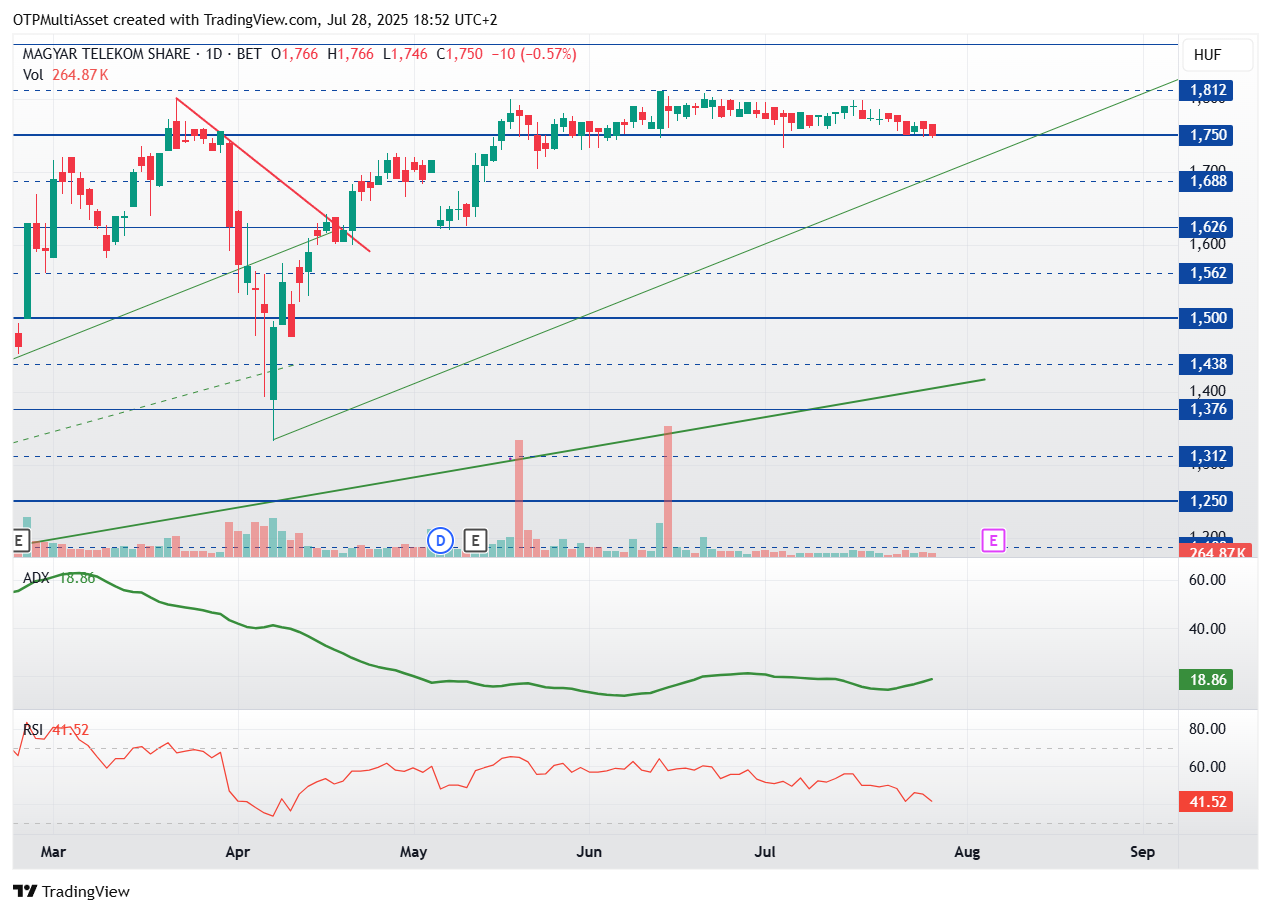Click the RSI value label 41.52 on axis
1271x913 pixels.
pyautogui.click(x=1208, y=801)
